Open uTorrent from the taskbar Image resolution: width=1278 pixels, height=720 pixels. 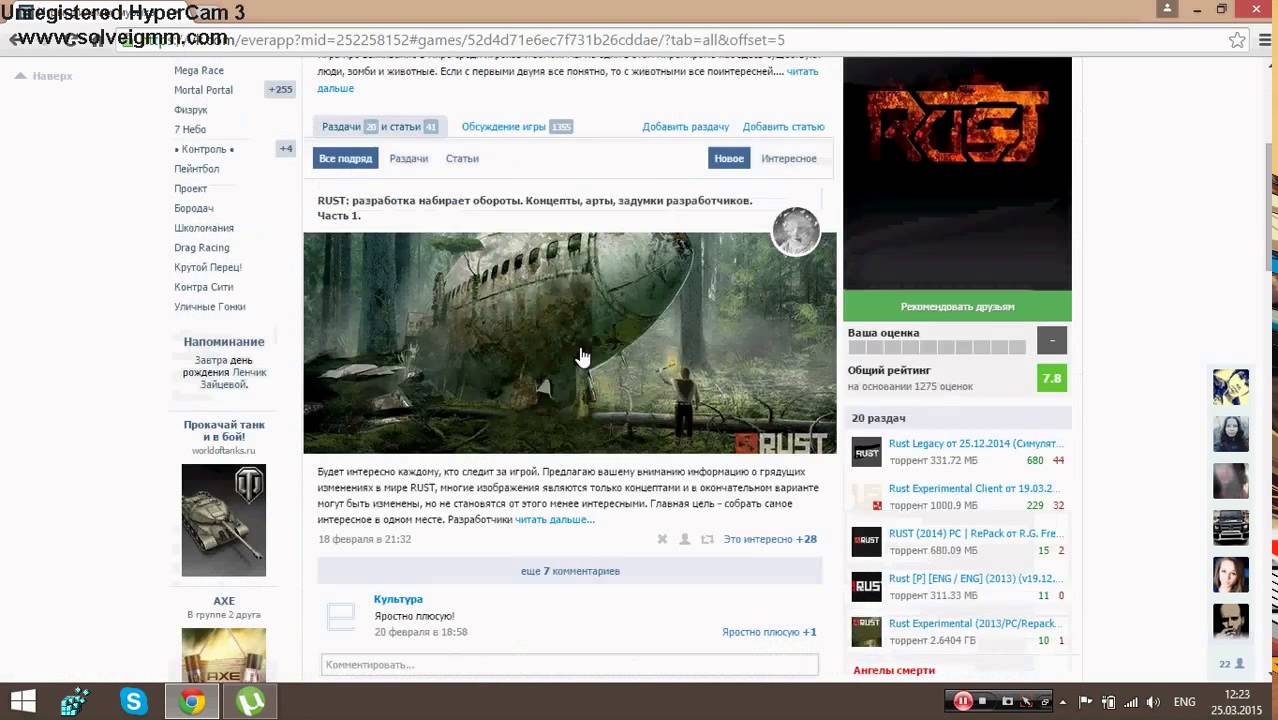coord(250,701)
